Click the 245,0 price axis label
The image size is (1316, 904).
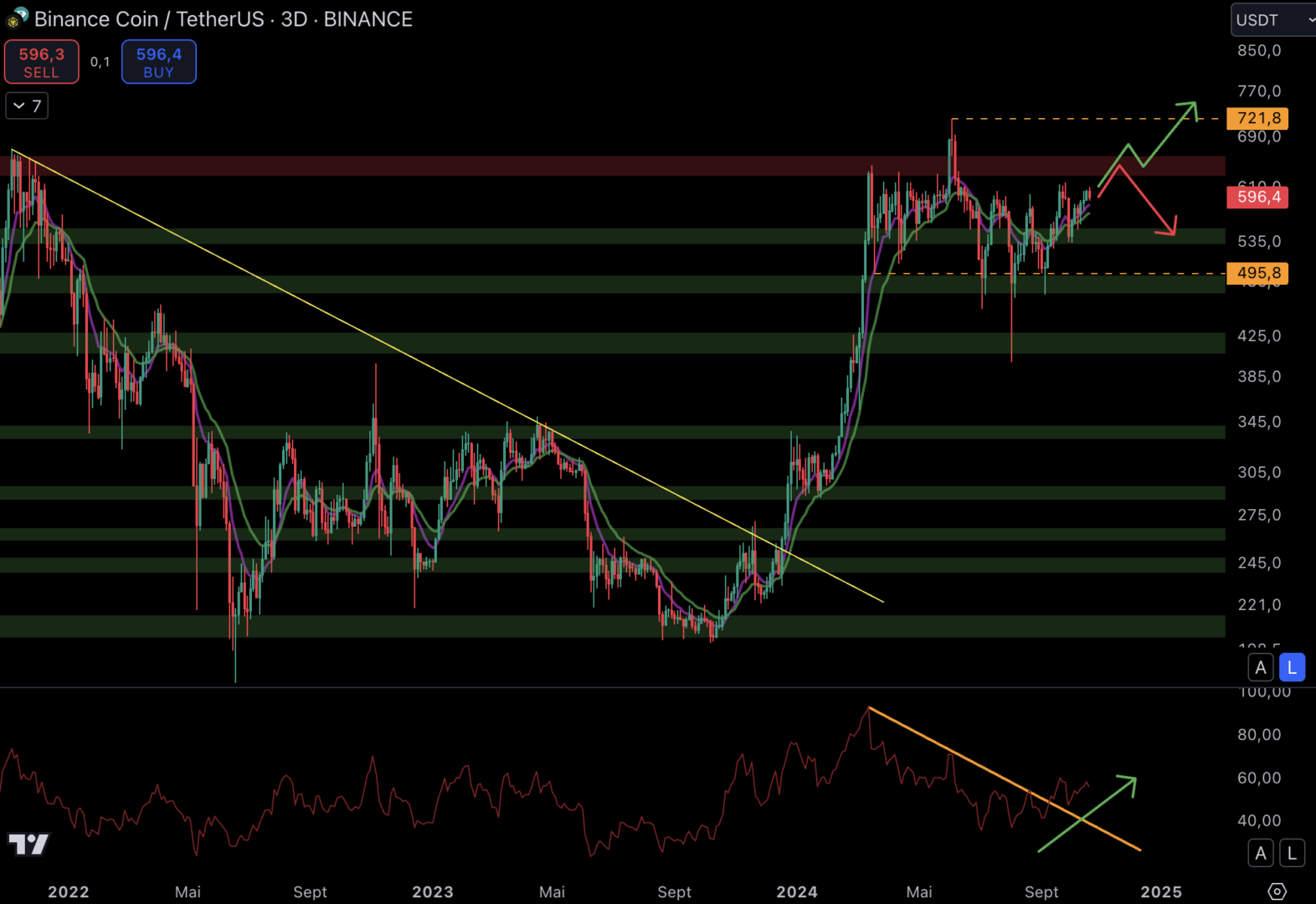pos(1259,562)
